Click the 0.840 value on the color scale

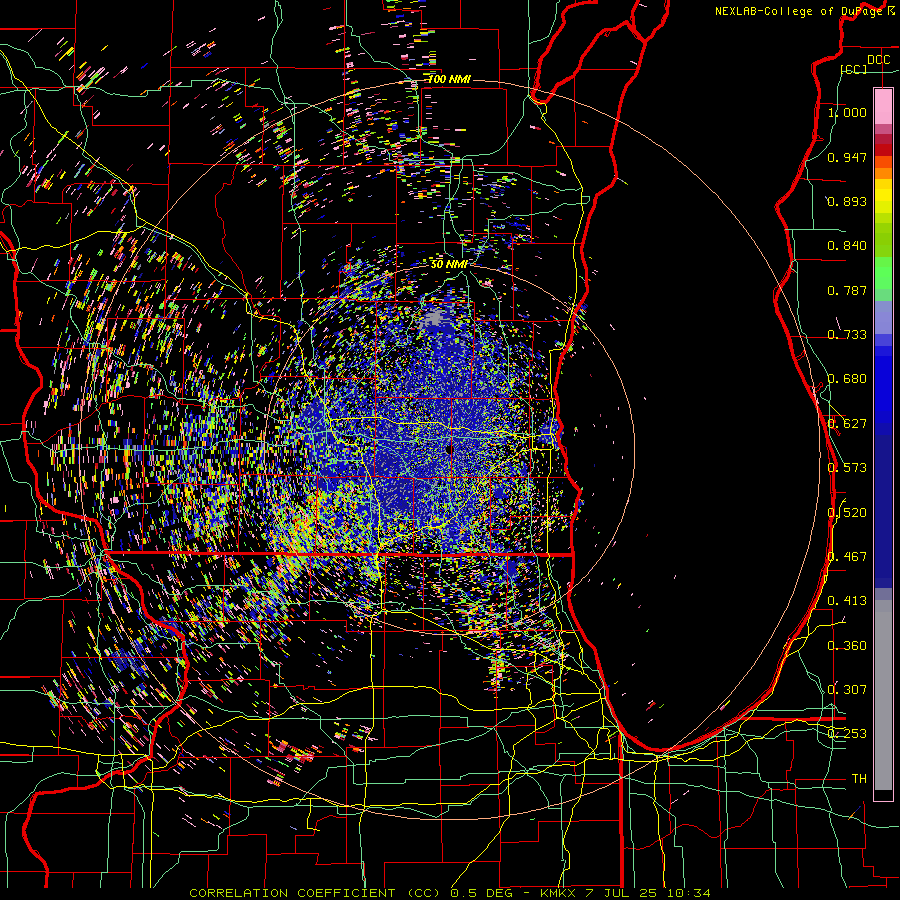[847, 246]
